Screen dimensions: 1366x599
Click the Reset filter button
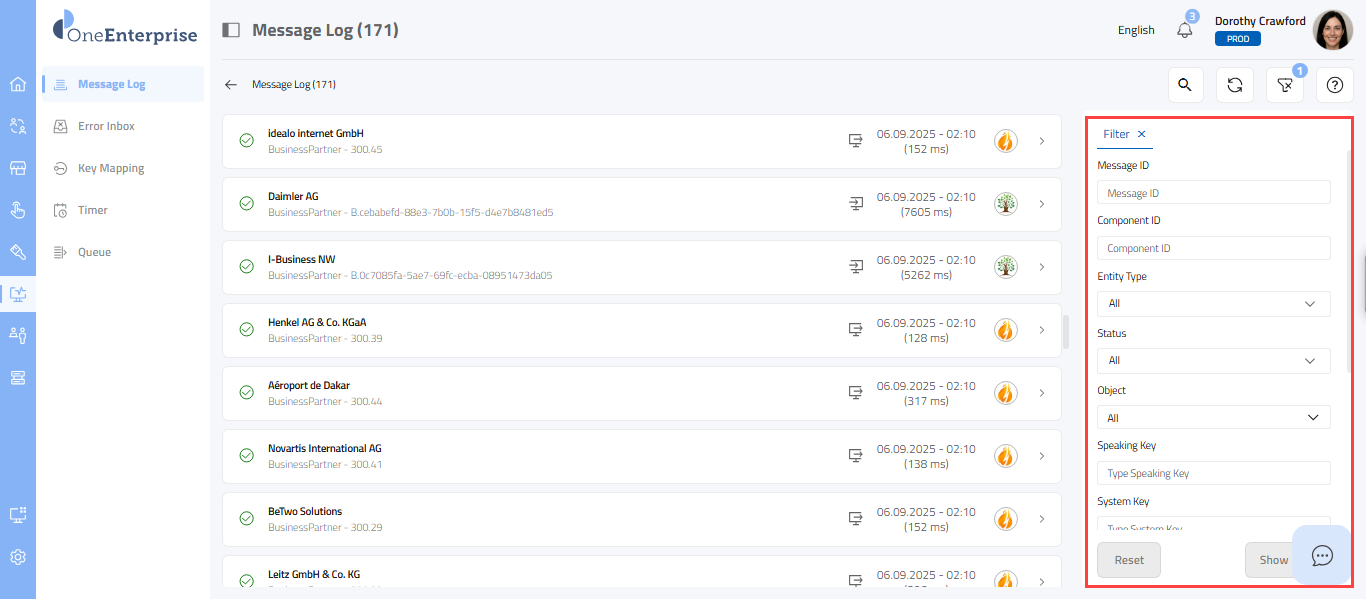[x=1129, y=560]
